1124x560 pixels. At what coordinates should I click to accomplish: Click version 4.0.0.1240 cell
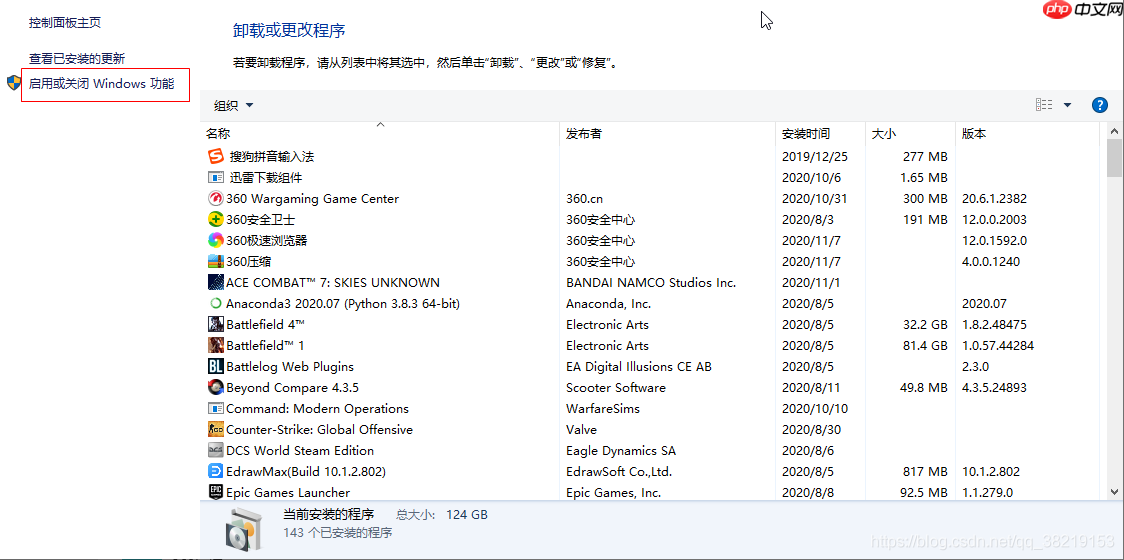[991, 262]
